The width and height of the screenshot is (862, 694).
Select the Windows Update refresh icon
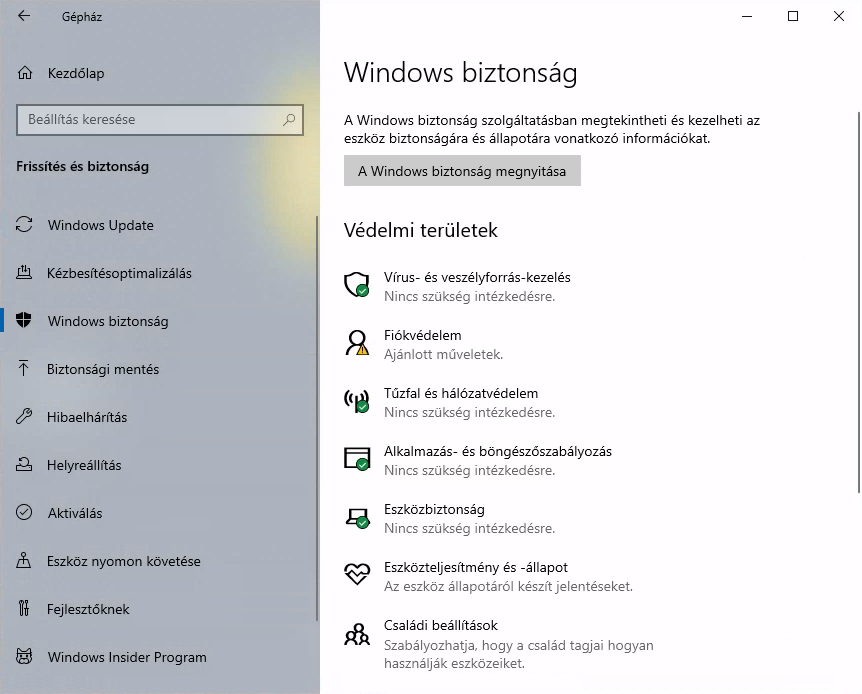coord(24,224)
